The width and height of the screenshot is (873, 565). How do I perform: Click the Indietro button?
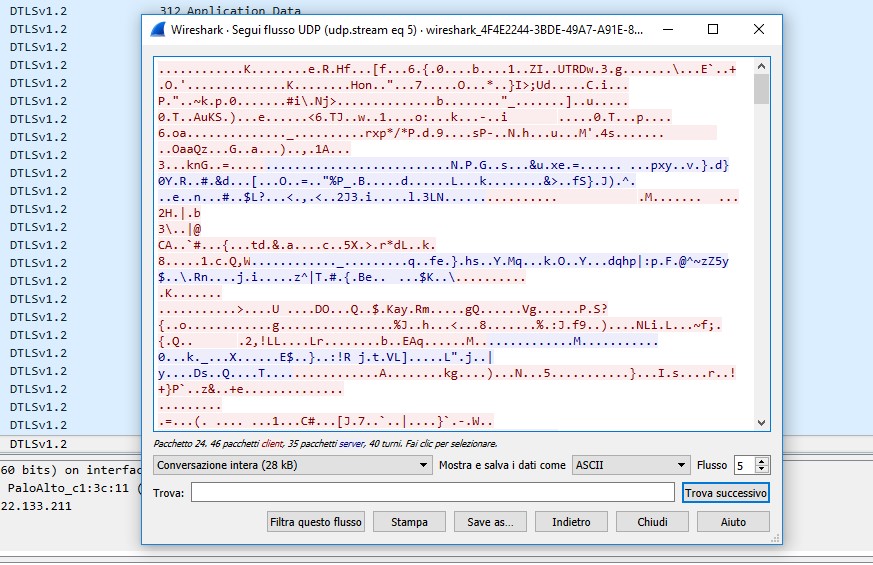point(571,522)
